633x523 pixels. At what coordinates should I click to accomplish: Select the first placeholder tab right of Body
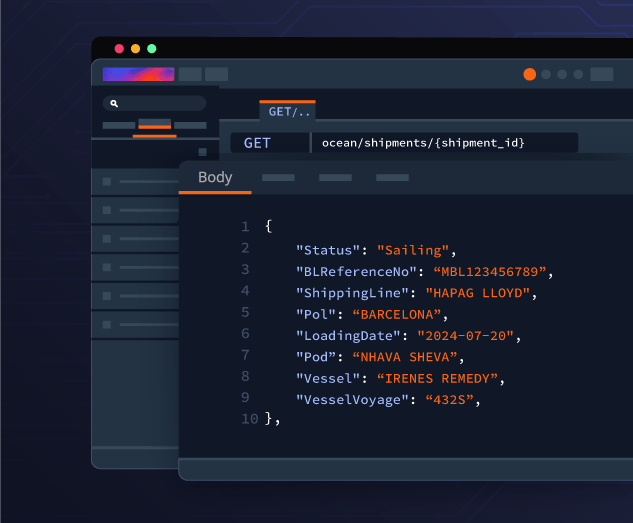tap(278, 178)
